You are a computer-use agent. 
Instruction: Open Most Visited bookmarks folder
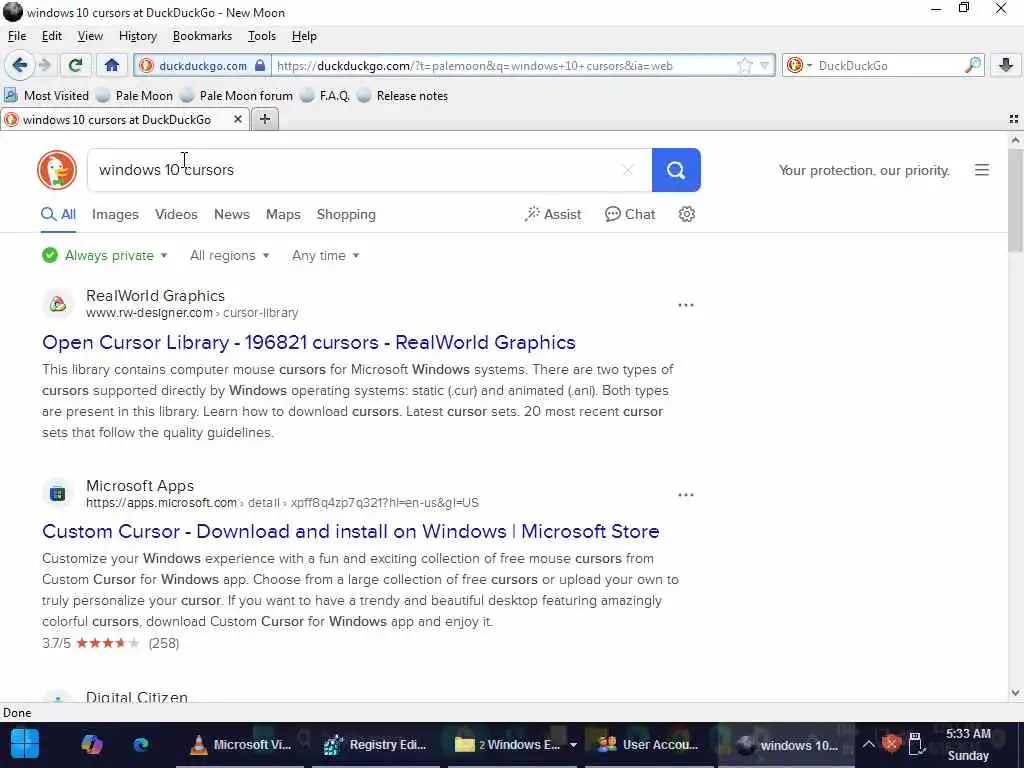click(x=46, y=95)
